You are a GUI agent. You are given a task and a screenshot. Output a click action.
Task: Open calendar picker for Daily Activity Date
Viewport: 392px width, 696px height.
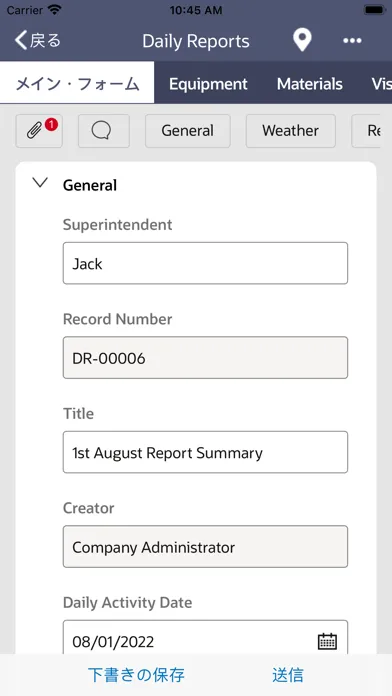pos(327,641)
